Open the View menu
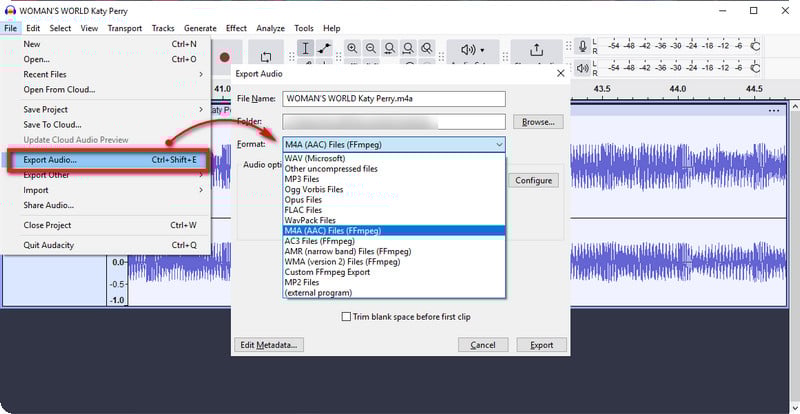Image resolution: width=800 pixels, height=414 pixels. (89, 28)
